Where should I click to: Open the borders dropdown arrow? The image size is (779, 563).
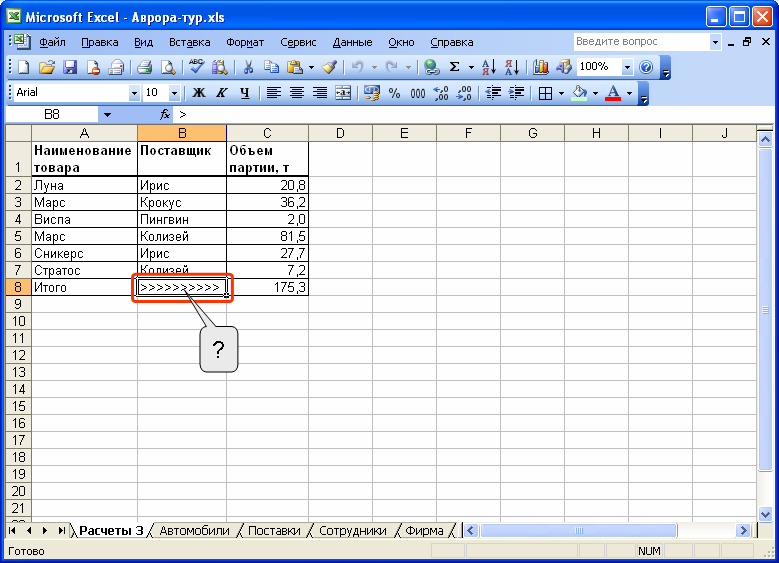tap(561, 93)
